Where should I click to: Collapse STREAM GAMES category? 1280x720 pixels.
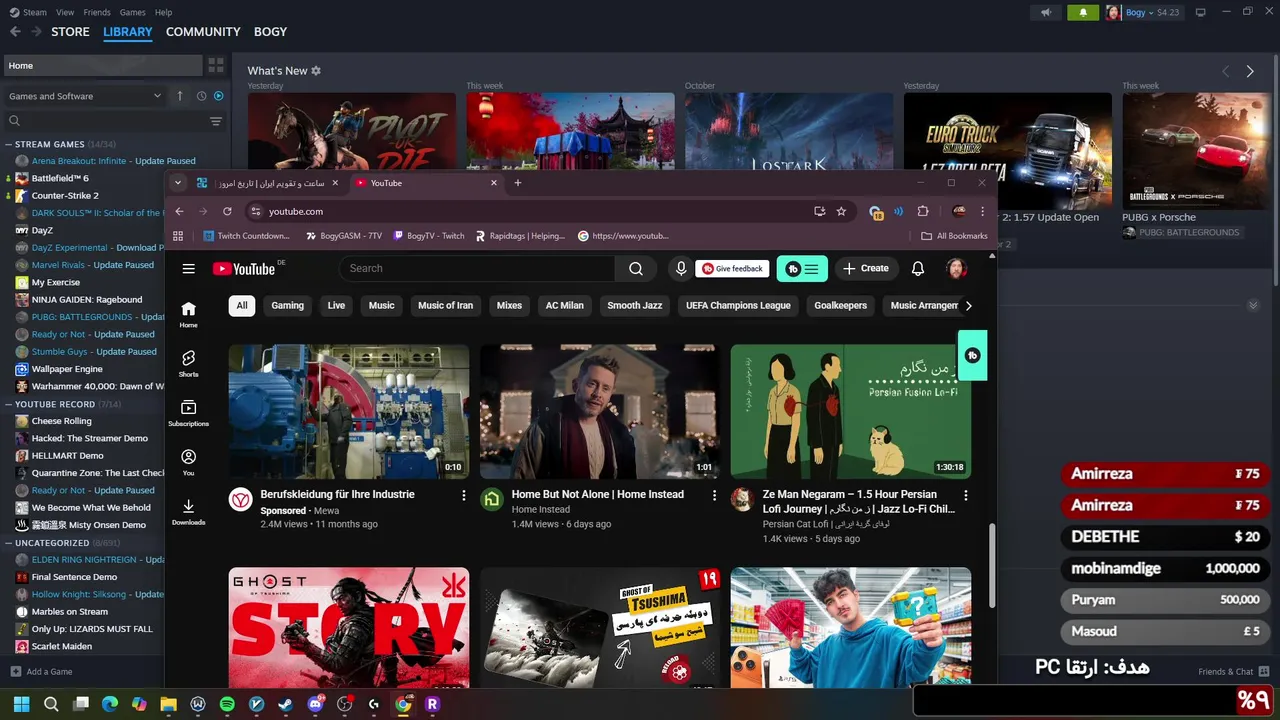pos(8,144)
